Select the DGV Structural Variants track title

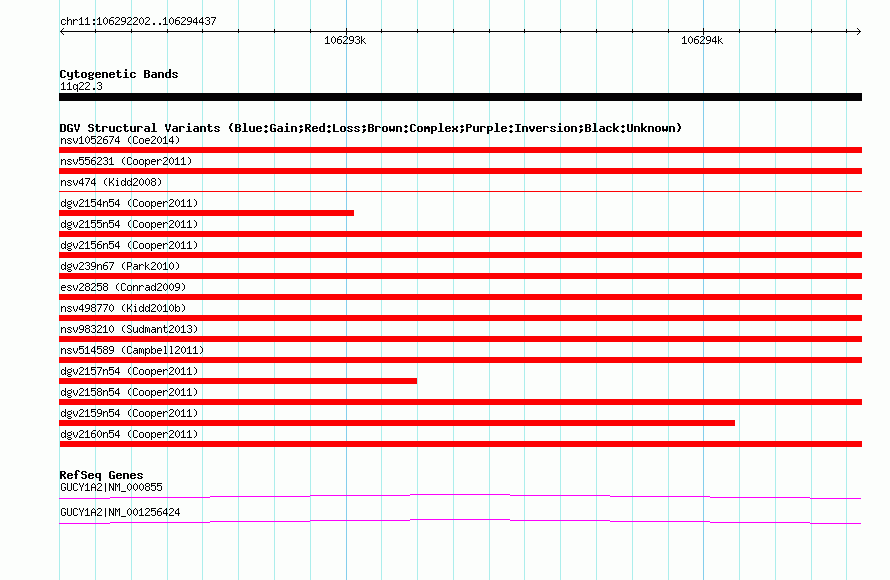pos(371,128)
